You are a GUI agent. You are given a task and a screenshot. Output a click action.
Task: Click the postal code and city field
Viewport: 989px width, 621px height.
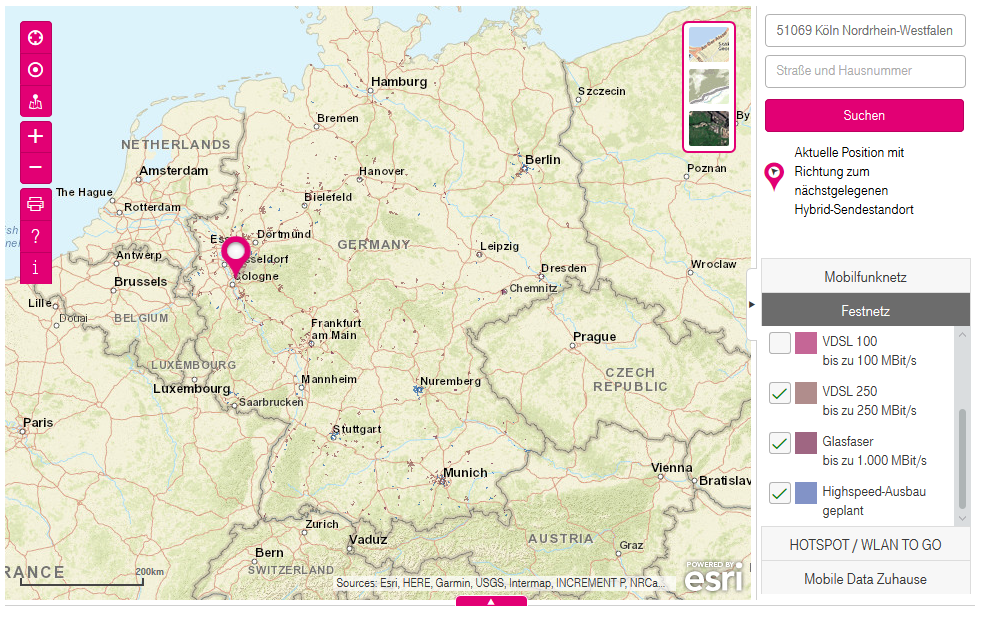coord(865,30)
